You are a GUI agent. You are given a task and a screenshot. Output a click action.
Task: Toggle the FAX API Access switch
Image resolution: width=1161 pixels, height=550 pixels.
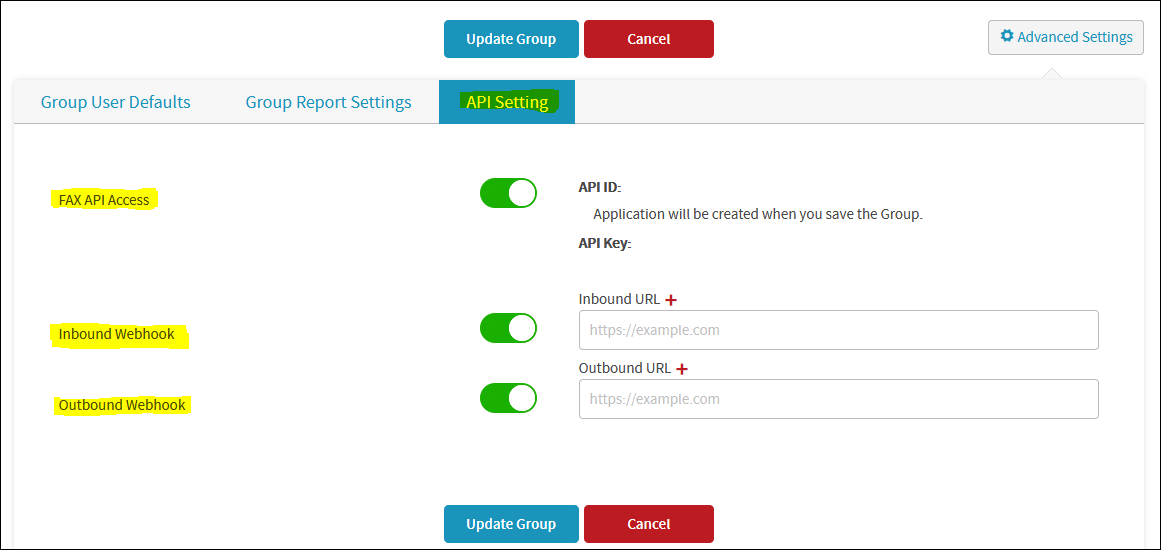click(508, 193)
